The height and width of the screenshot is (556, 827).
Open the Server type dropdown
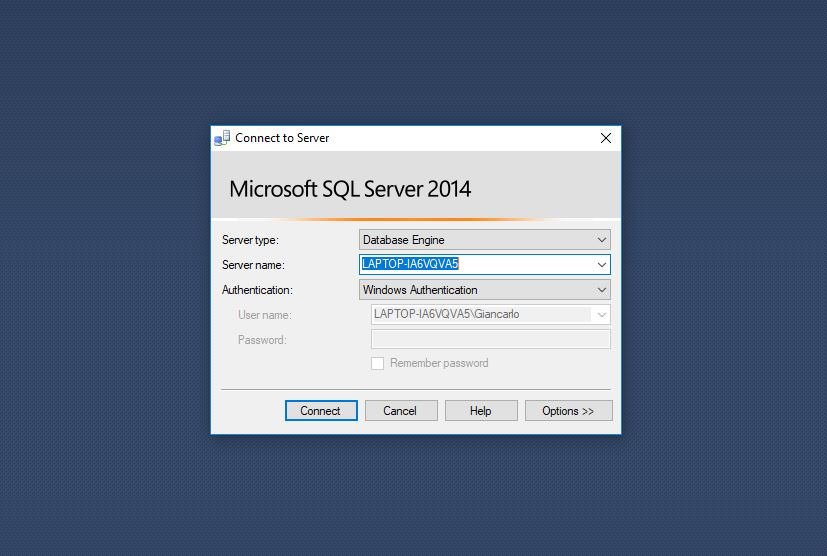(485, 239)
